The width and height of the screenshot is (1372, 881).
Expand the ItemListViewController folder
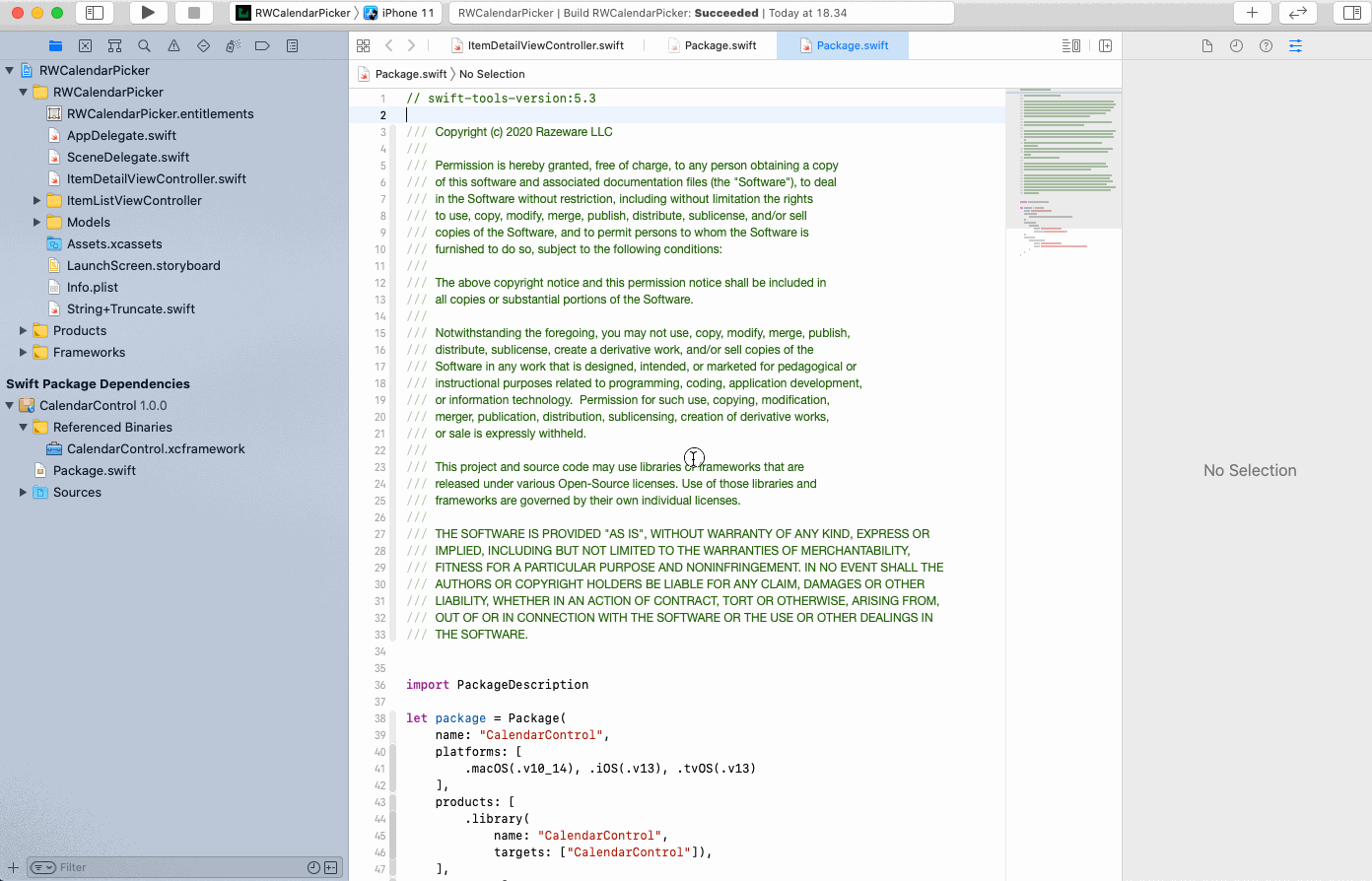(x=36, y=200)
